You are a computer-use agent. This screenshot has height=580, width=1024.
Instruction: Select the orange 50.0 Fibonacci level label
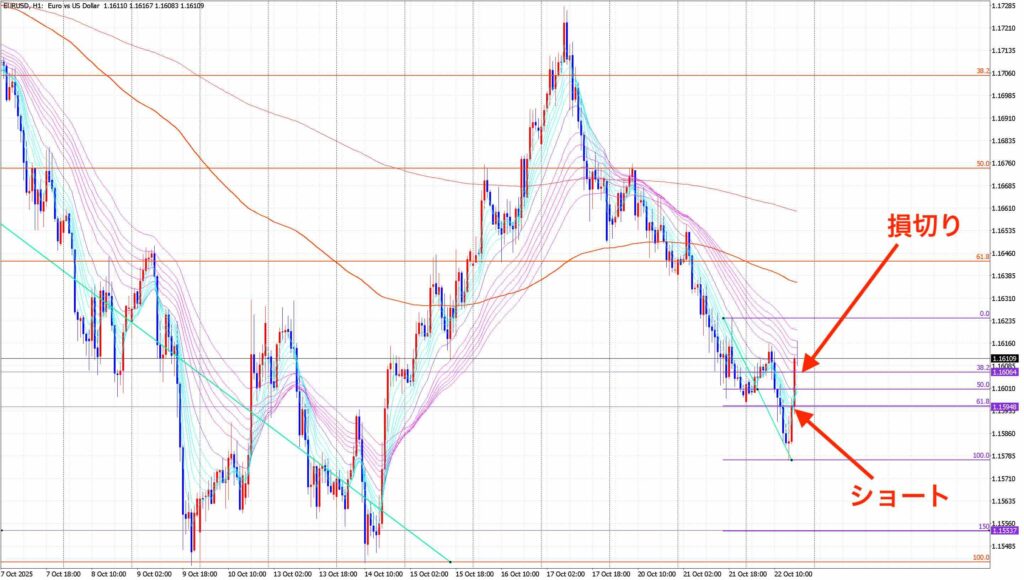point(983,163)
